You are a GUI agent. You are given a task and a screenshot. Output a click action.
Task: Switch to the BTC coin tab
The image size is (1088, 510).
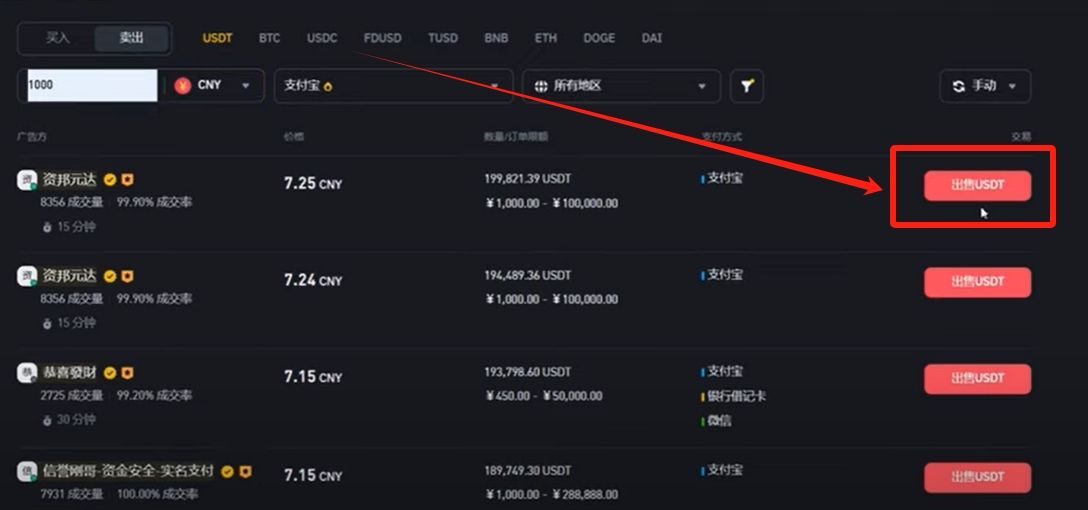[x=269, y=38]
